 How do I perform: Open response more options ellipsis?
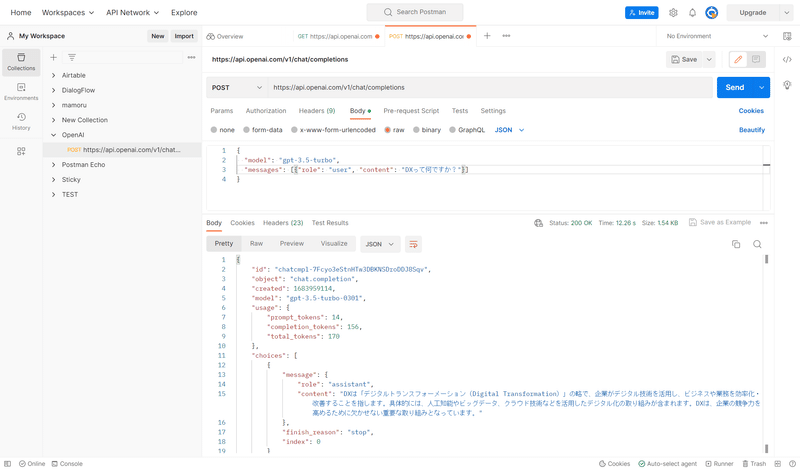pyautogui.click(x=764, y=223)
